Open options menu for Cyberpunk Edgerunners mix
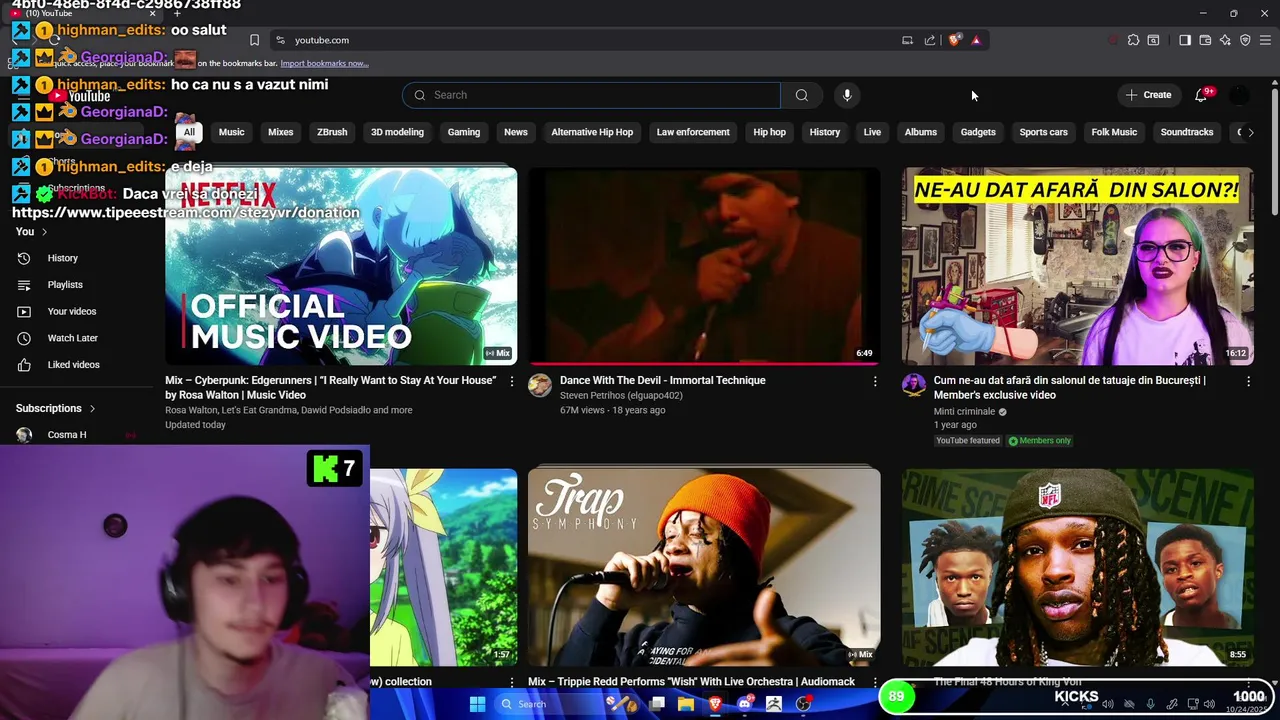This screenshot has height=720, width=1280. [512, 381]
